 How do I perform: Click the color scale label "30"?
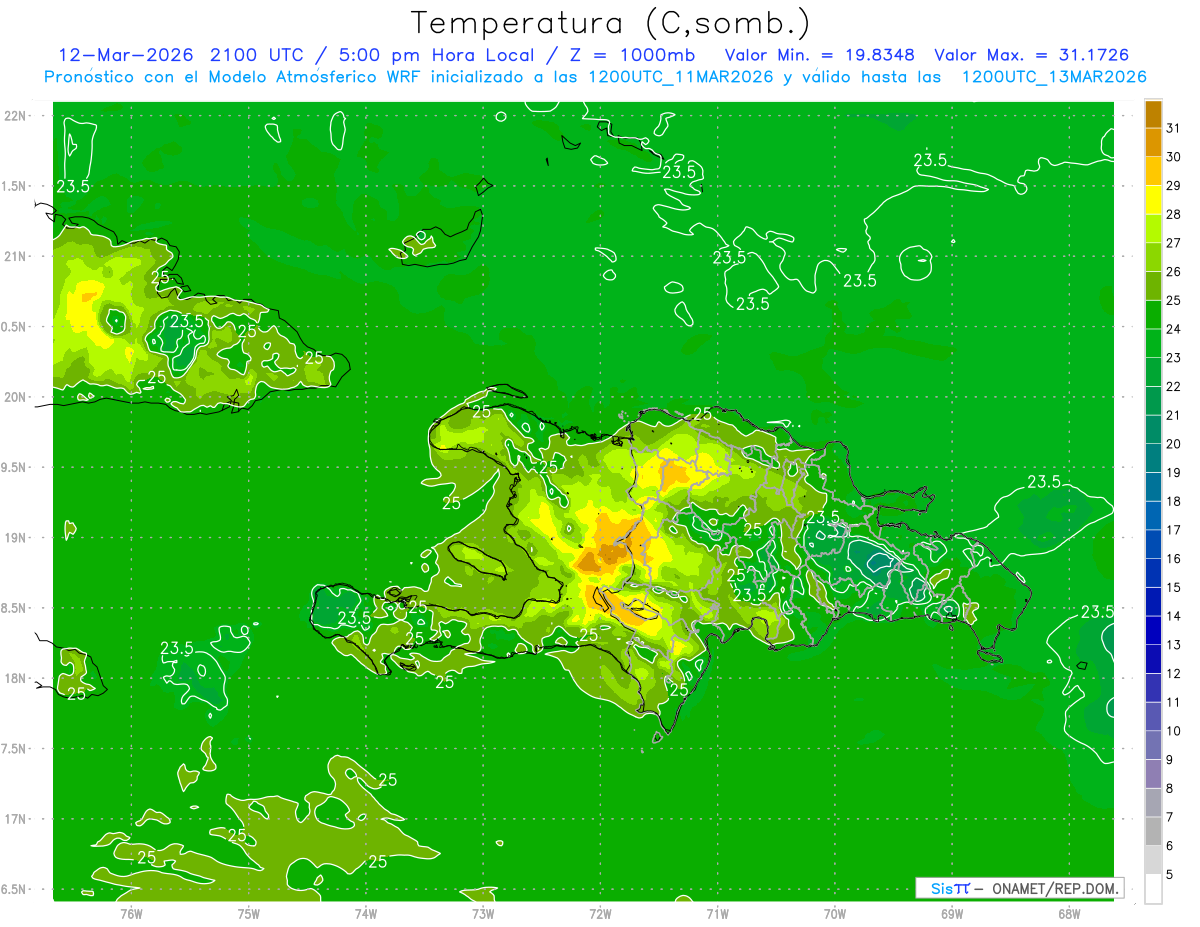(1174, 157)
